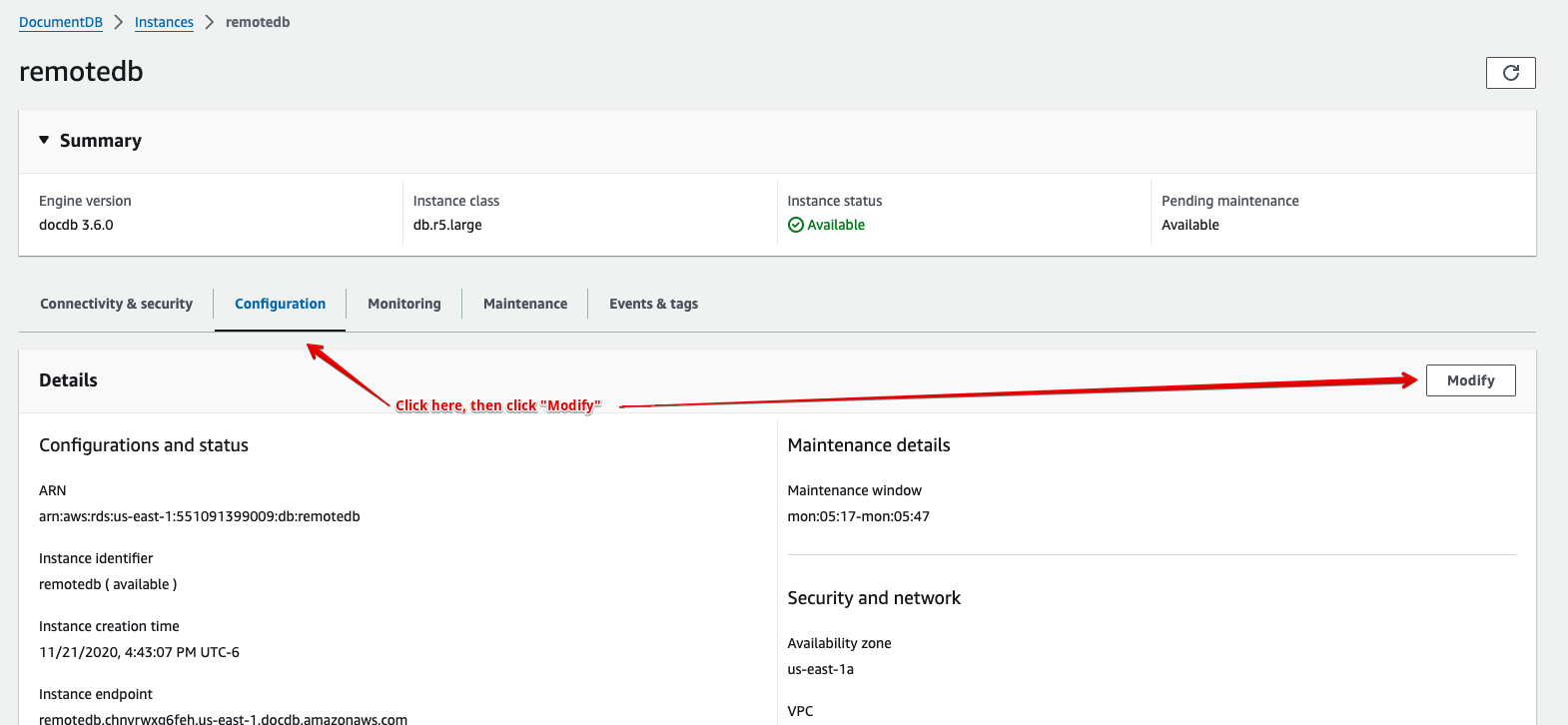Click the Instance class label
1568x725 pixels.
tap(456, 201)
